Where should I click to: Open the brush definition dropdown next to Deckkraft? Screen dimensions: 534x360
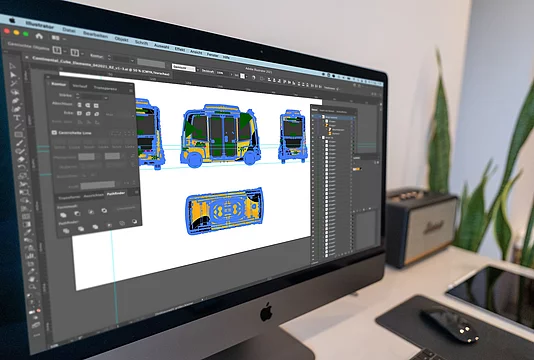click(x=198, y=69)
